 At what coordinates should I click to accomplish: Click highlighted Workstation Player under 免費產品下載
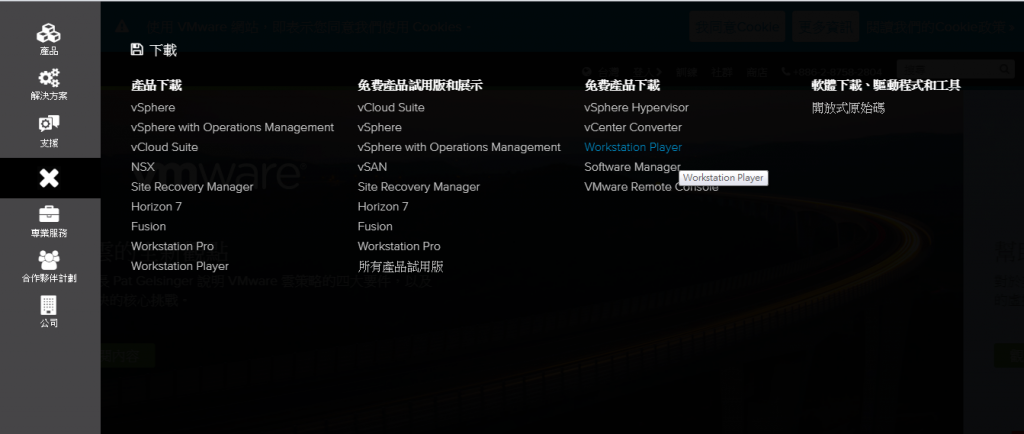tap(633, 147)
